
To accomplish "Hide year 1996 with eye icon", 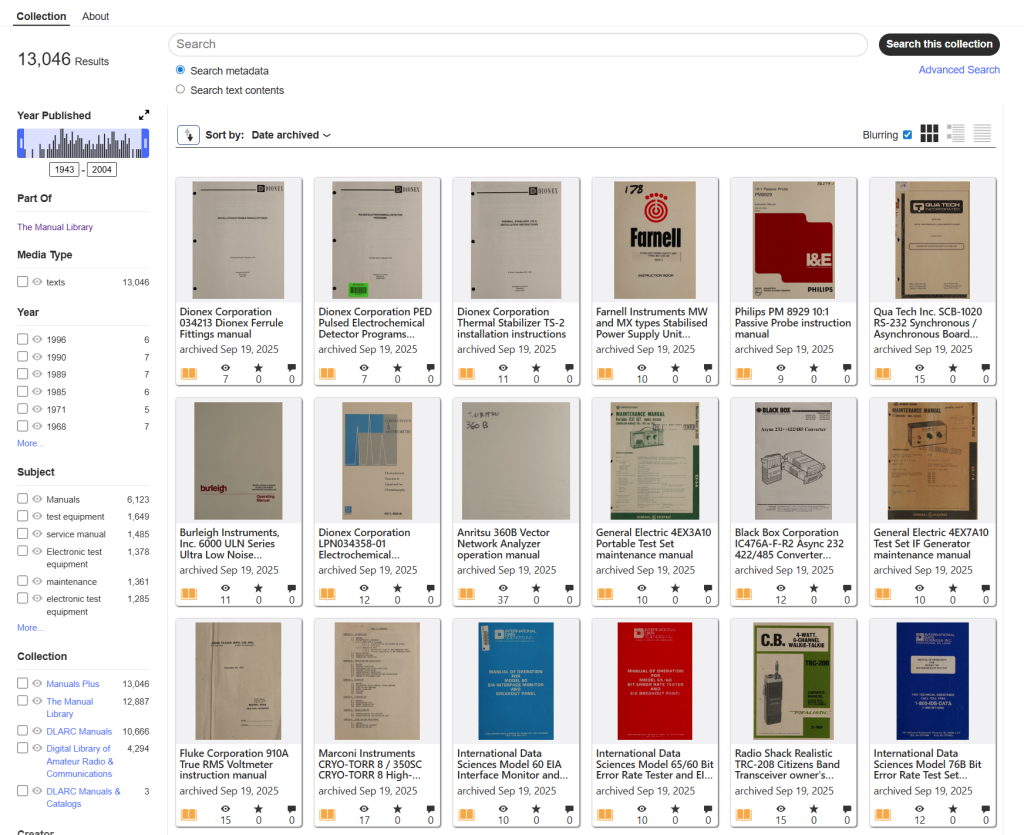I will click(37, 339).
